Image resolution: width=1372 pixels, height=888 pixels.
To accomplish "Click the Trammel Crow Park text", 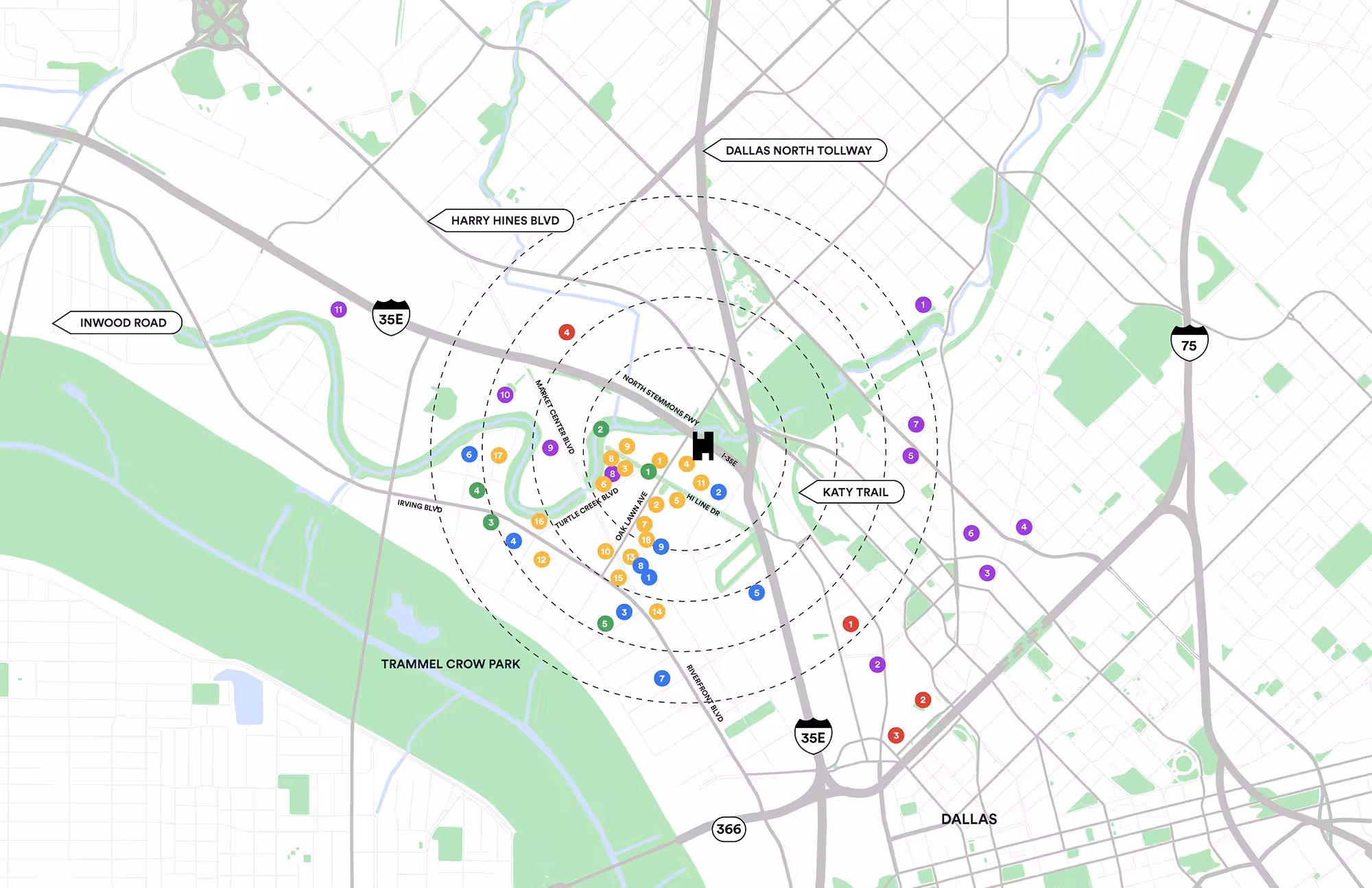I will coord(451,664).
